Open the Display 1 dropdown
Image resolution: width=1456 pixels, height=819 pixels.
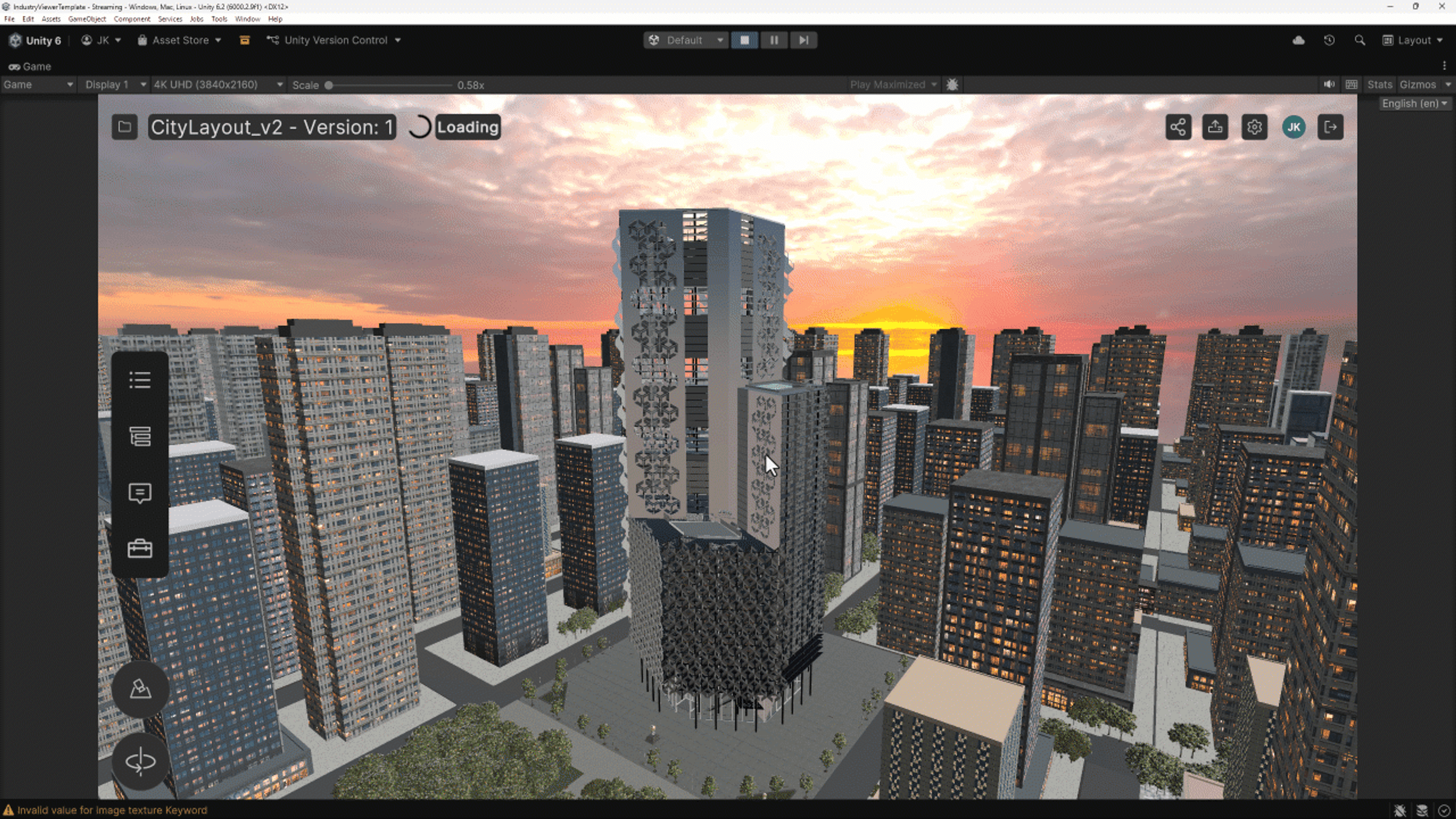click(115, 85)
